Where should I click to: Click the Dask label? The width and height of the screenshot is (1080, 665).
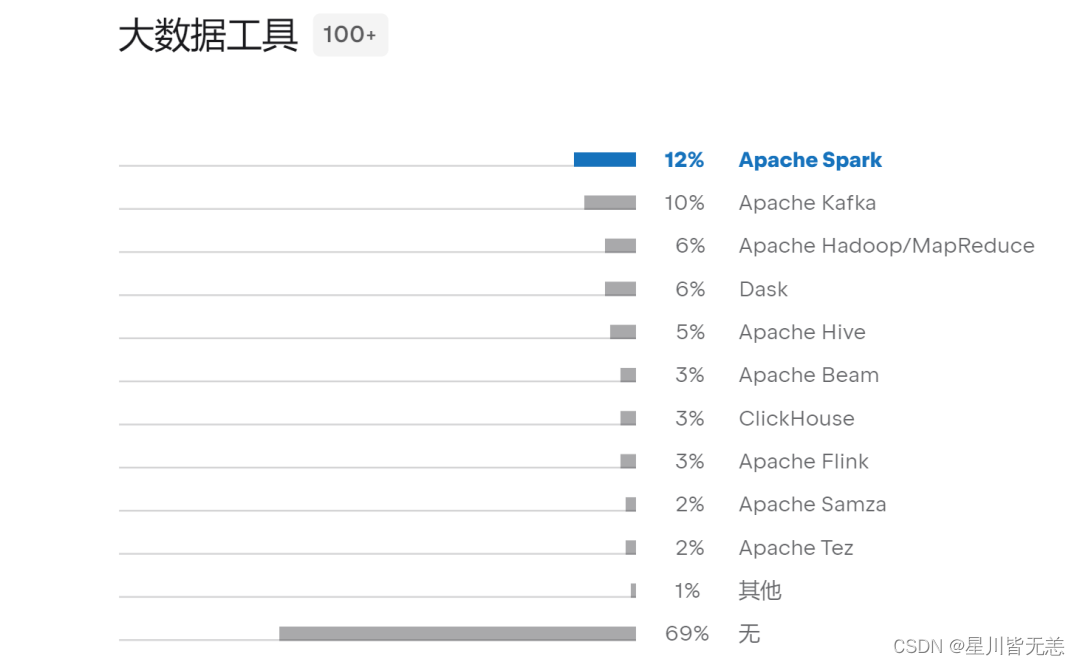click(x=763, y=289)
